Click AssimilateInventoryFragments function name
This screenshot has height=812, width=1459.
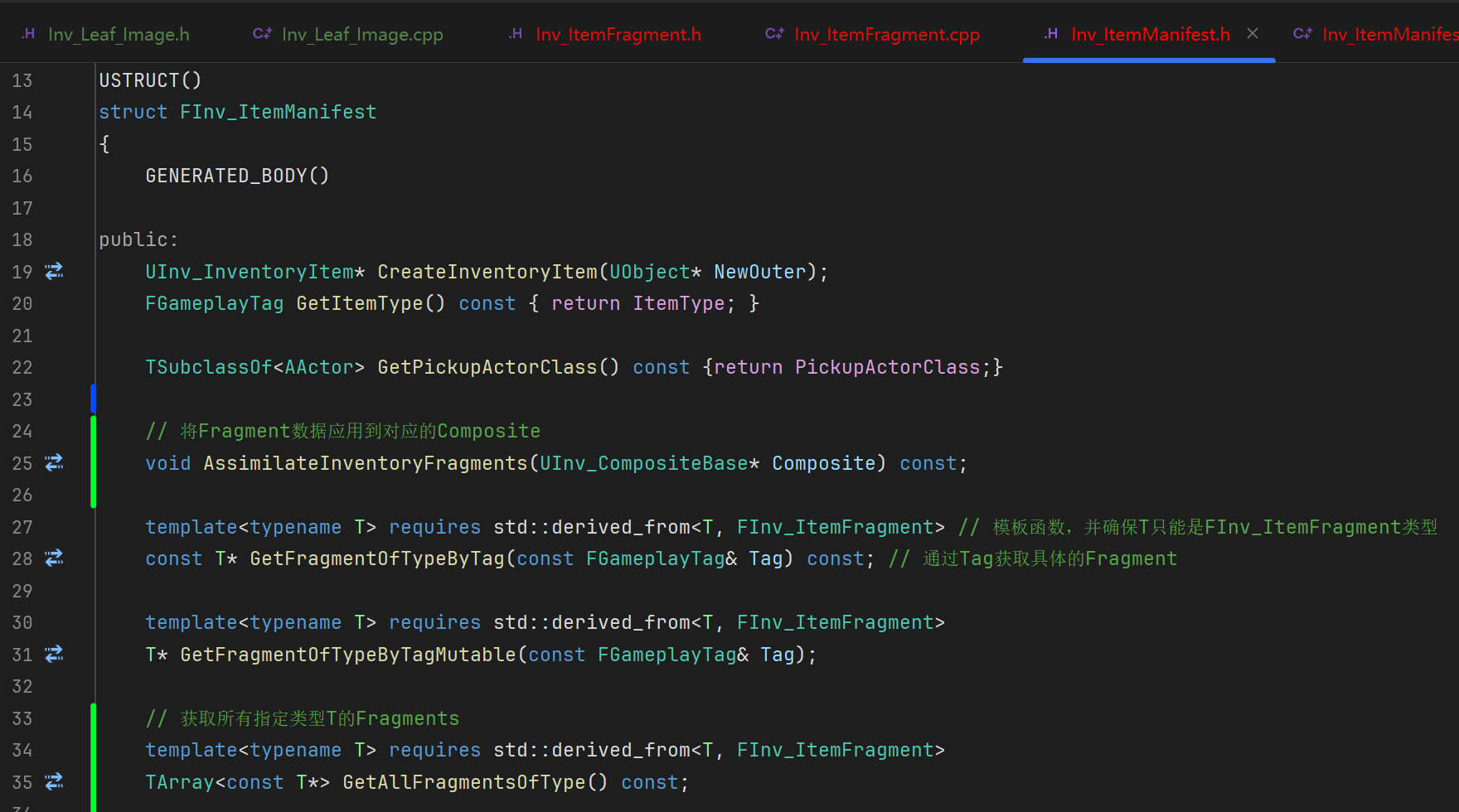[x=366, y=463]
